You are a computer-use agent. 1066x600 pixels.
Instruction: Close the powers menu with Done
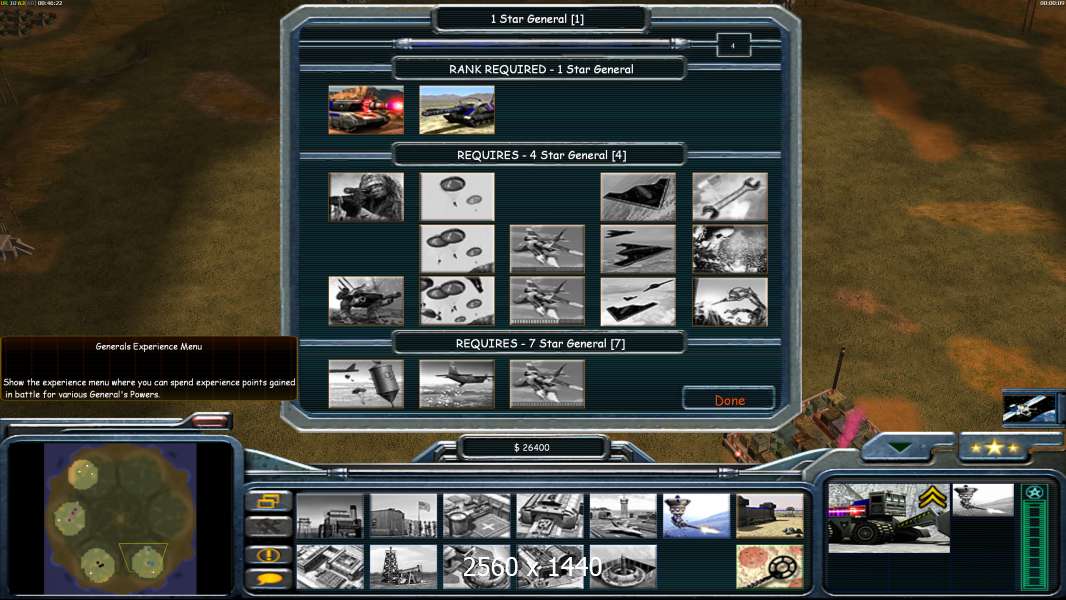(729, 400)
